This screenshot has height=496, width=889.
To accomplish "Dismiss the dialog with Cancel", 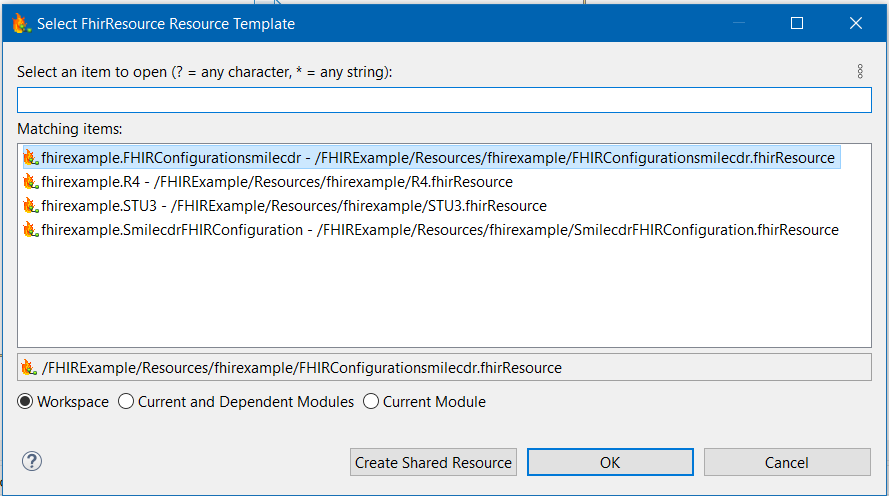I will click(x=787, y=462).
